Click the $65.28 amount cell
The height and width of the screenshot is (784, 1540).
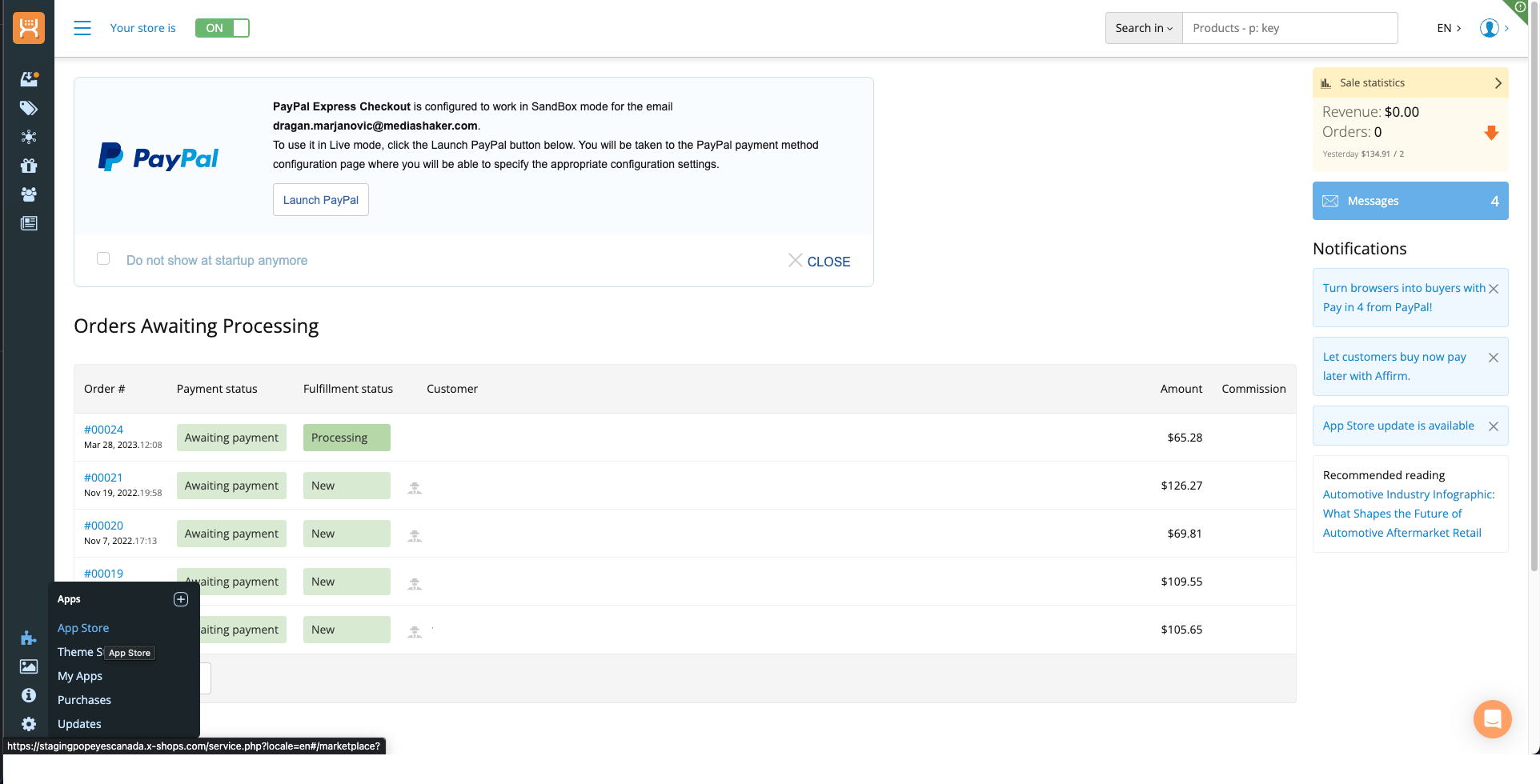1185,438
